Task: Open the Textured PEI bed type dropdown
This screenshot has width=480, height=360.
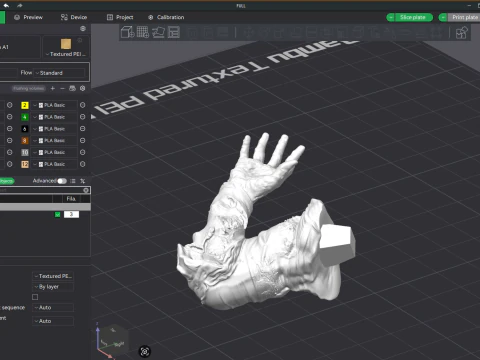Action: 66,54
